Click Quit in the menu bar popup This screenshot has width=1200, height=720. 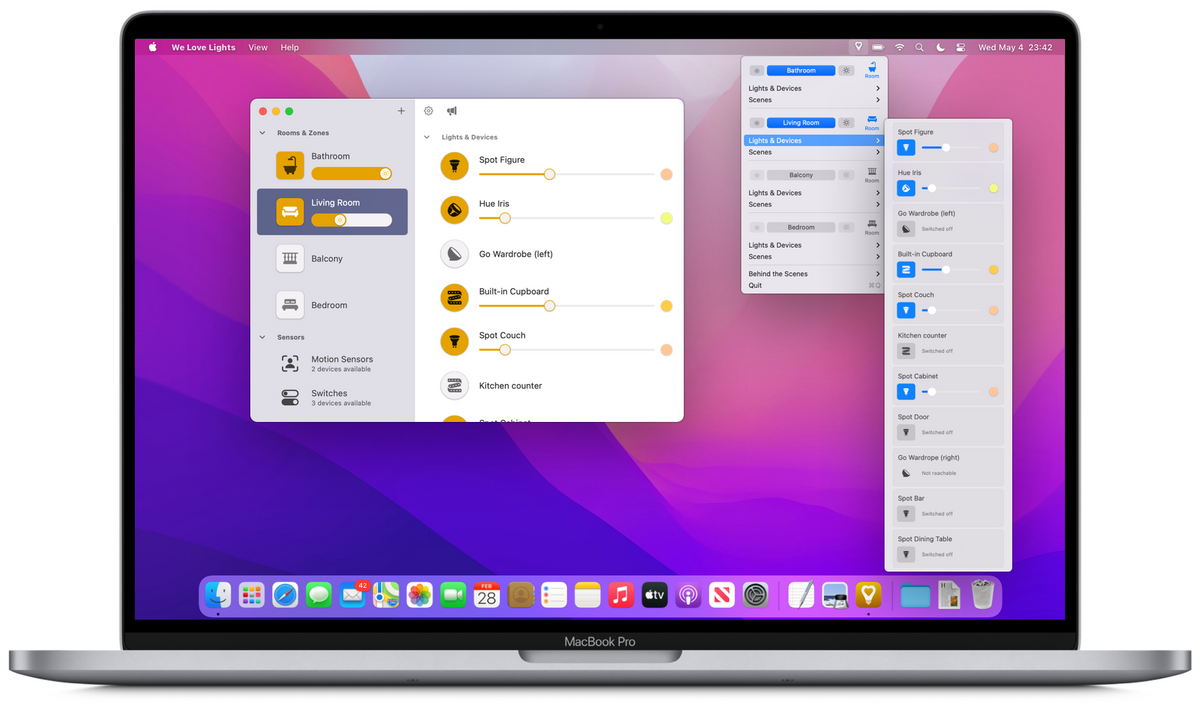pos(755,285)
